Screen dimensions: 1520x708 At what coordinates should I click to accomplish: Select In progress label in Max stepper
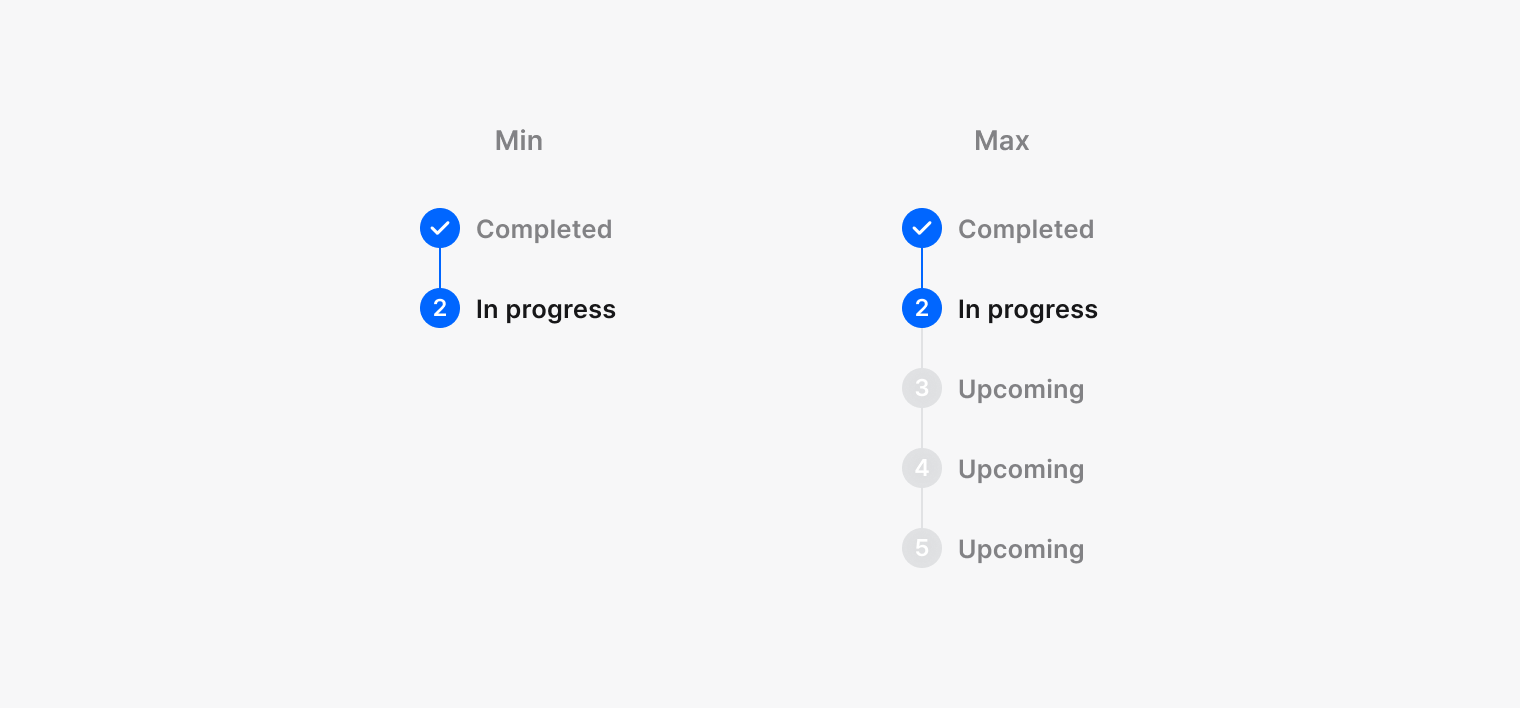tap(1028, 309)
